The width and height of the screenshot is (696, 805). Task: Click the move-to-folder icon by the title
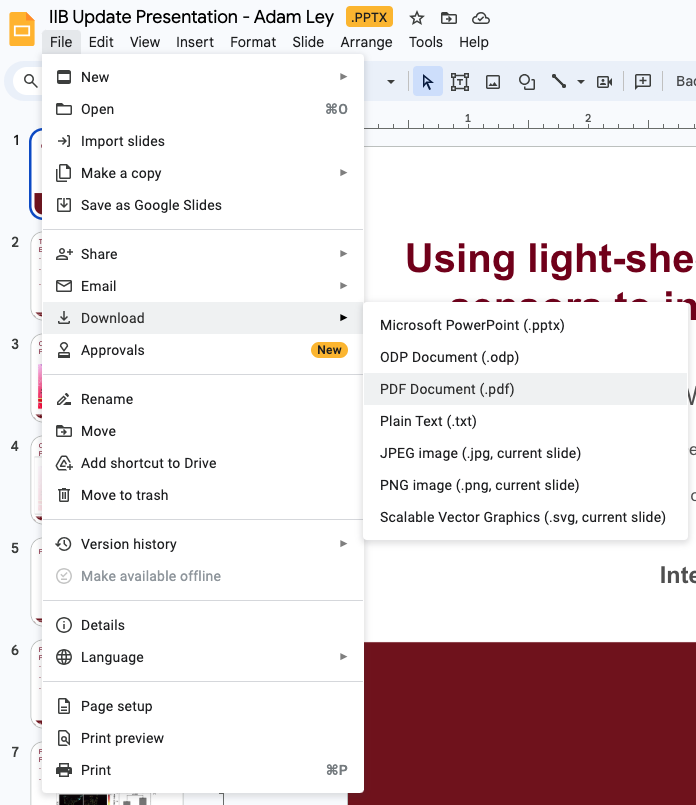(x=448, y=18)
